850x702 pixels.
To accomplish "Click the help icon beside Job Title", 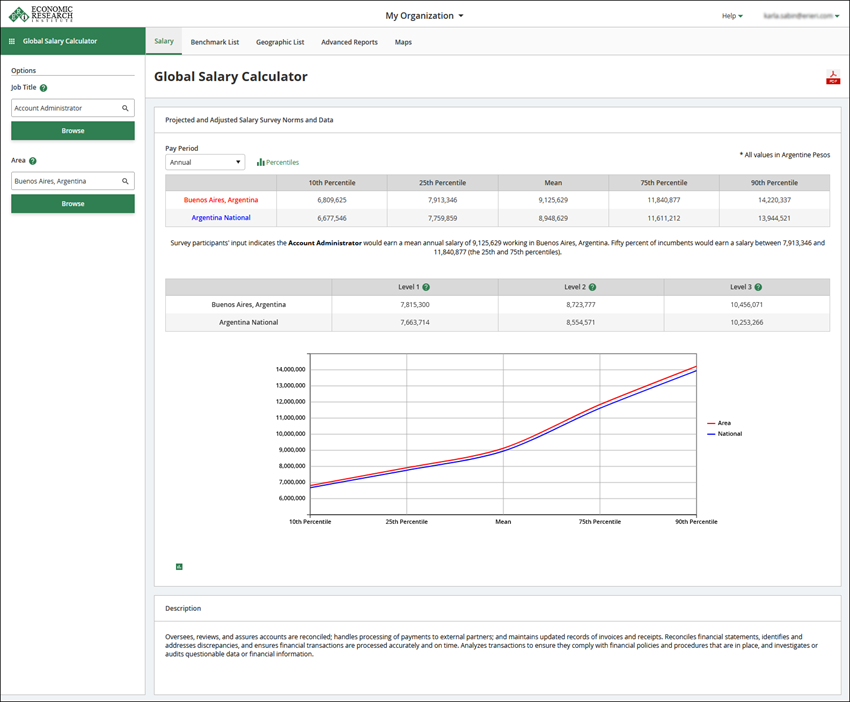I will pos(43,88).
